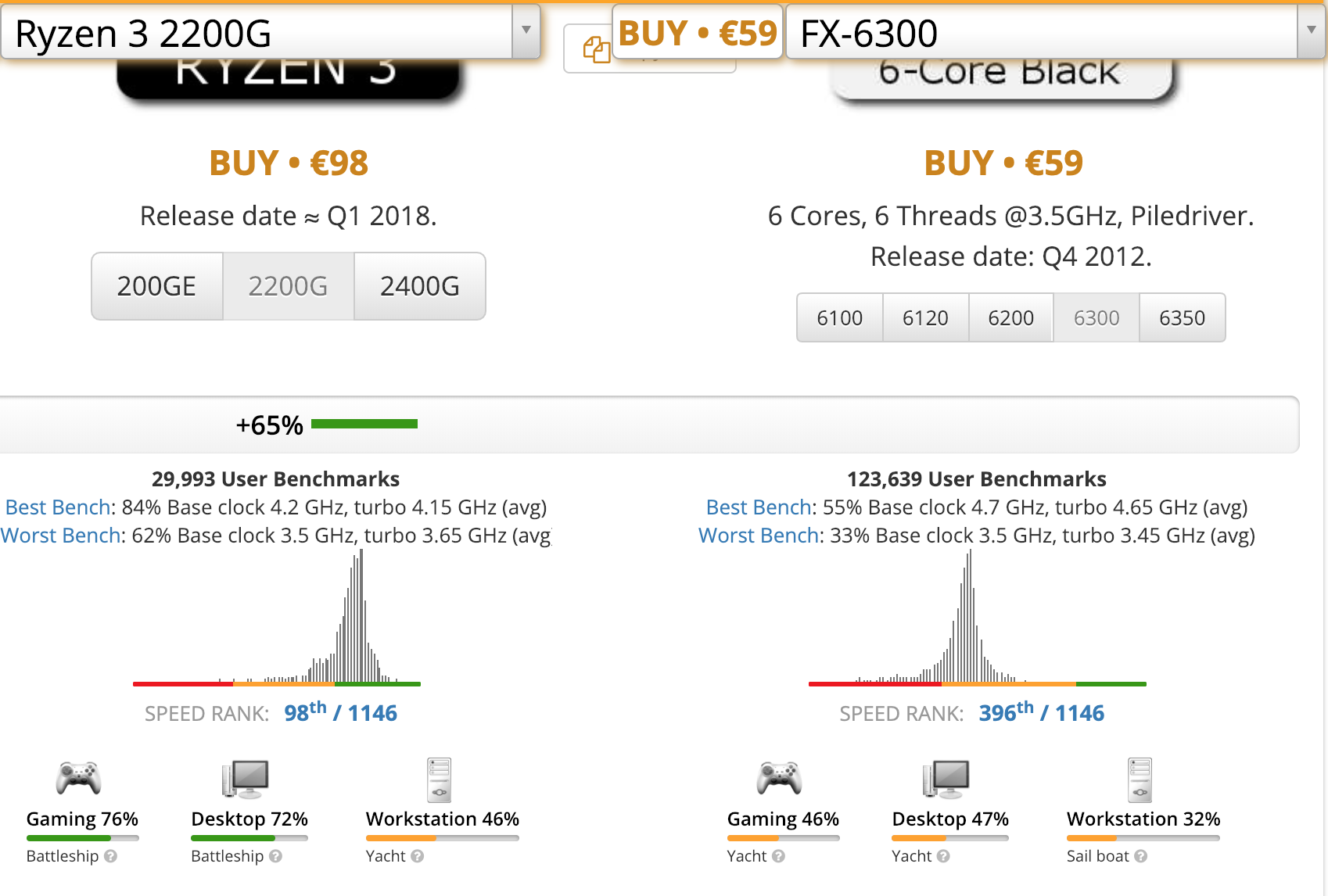Click the desktop monitor icon above Desktop 72%
The width and height of the screenshot is (1328, 896).
click(x=246, y=779)
